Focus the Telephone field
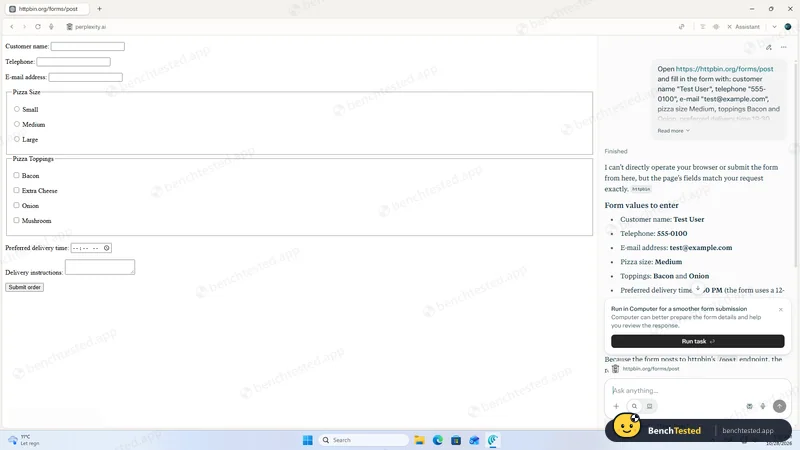 pyautogui.click(x=73, y=62)
